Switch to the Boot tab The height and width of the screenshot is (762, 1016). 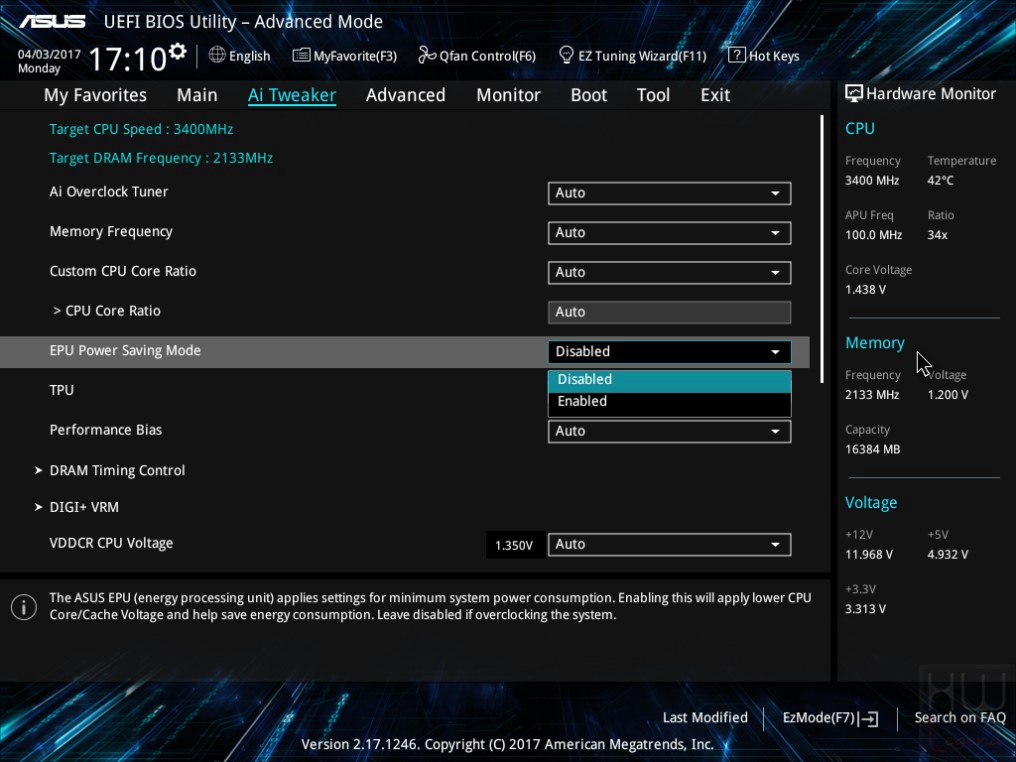(588, 95)
